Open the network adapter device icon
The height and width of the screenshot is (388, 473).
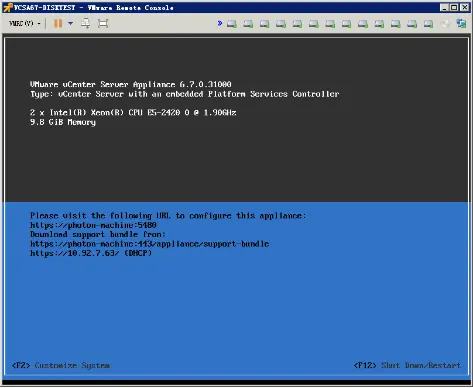tap(461, 23)
